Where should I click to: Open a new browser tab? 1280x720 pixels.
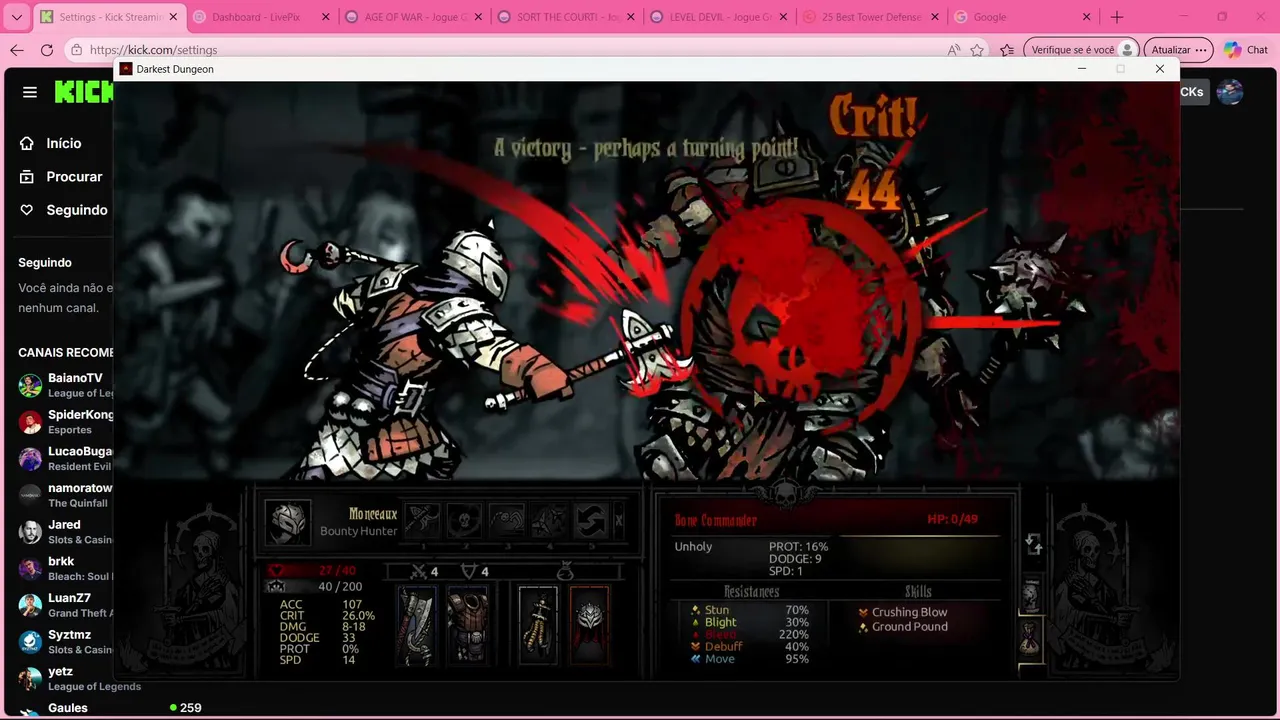coord(1117,17)
